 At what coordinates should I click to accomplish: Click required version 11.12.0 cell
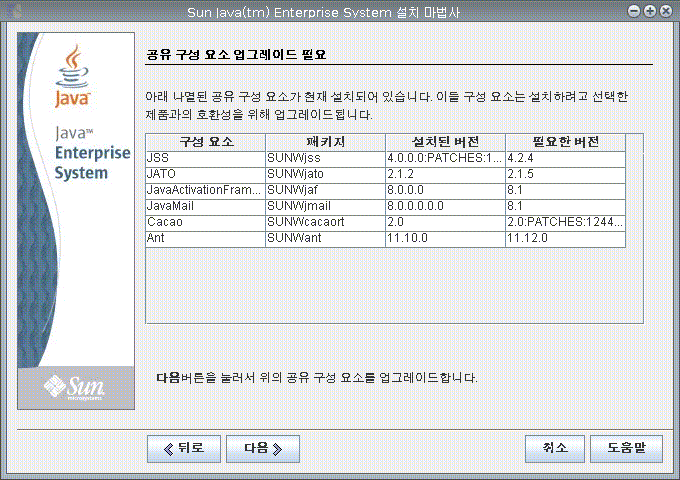[566, 239]
